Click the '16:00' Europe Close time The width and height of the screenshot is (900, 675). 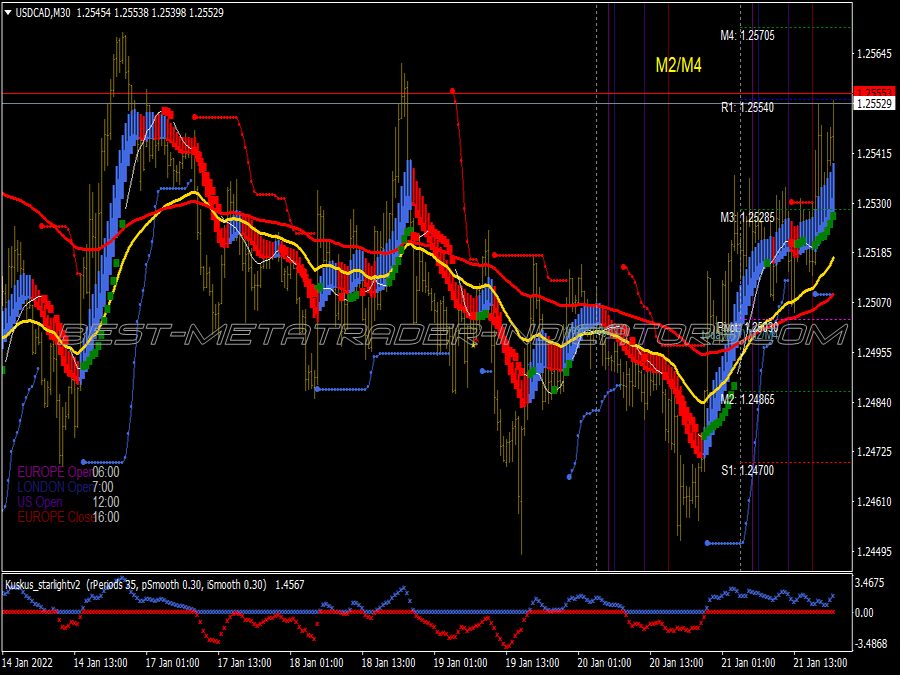106,517
